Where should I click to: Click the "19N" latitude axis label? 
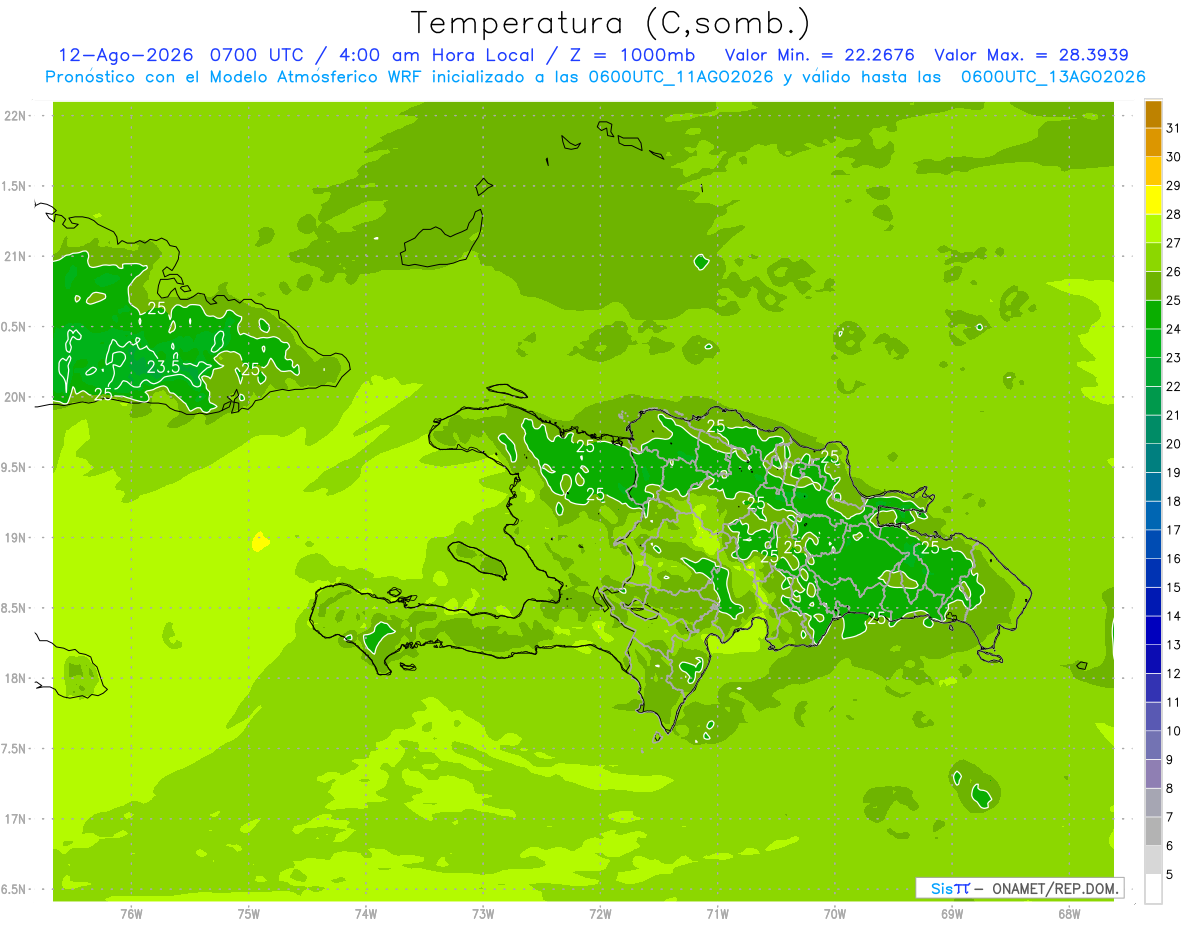tap(17, 538)
